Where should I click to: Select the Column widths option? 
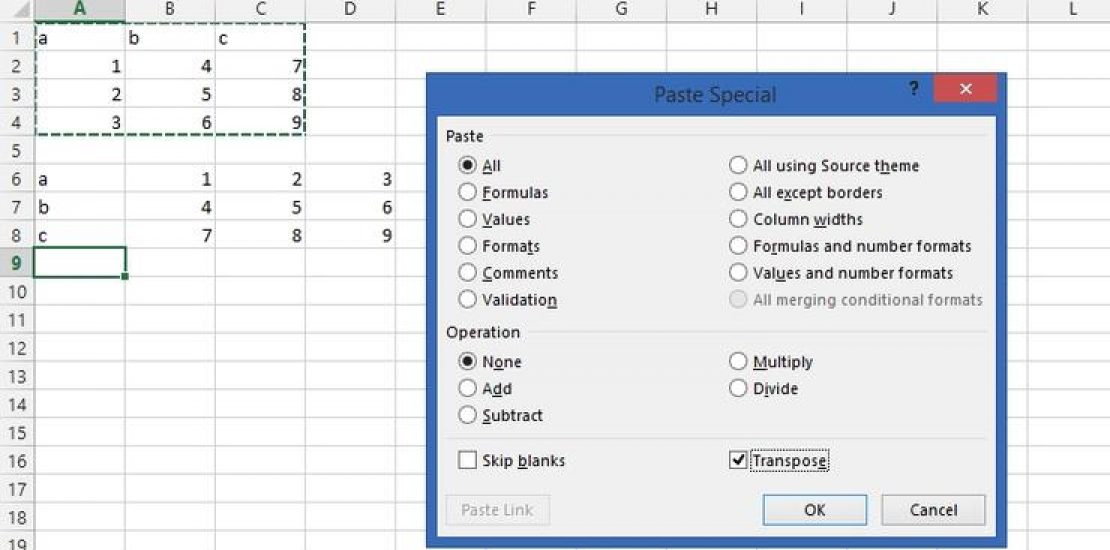(x=738, y=219)
